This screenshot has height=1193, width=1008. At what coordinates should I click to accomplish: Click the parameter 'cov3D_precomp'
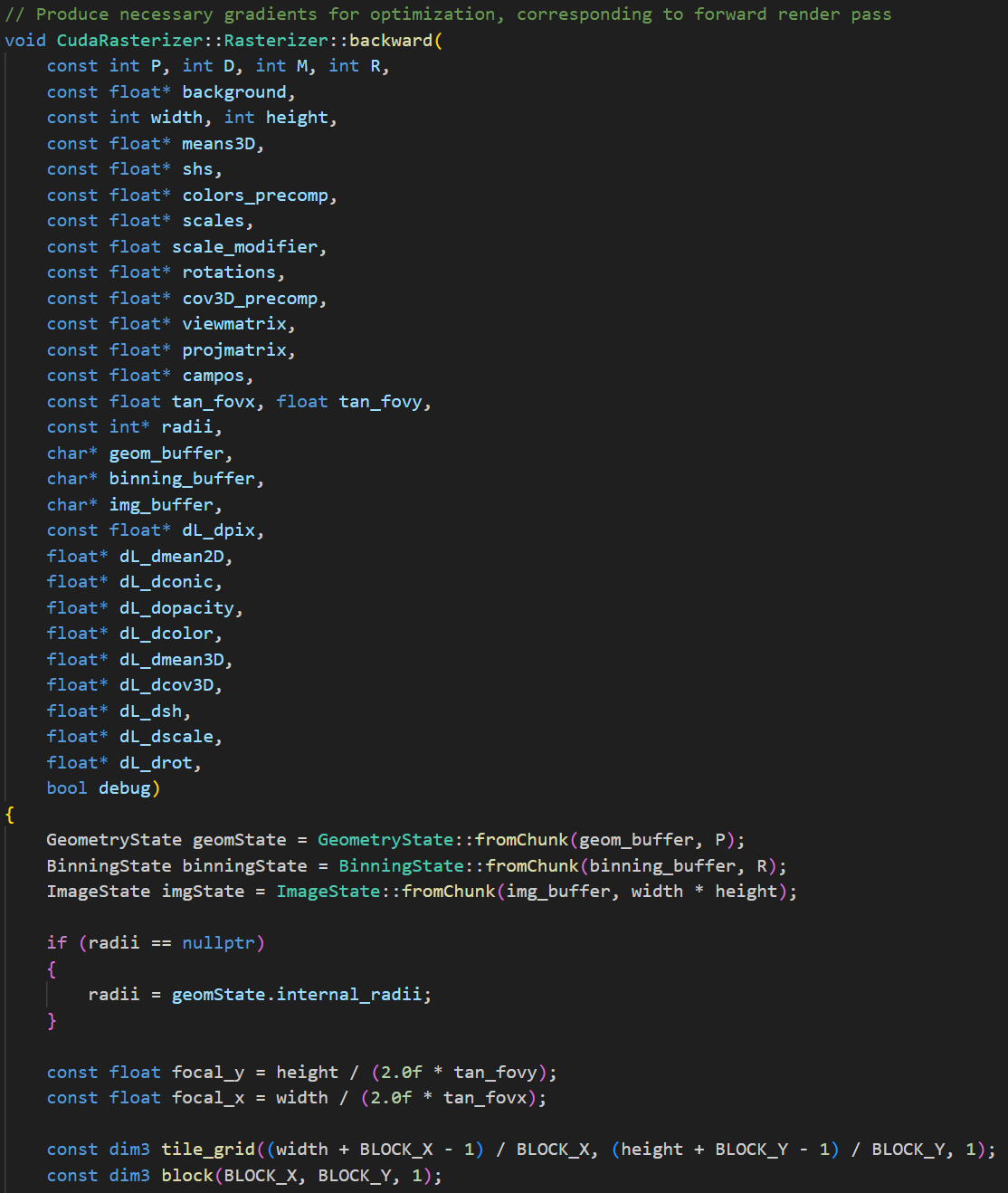tap(250, 299)
